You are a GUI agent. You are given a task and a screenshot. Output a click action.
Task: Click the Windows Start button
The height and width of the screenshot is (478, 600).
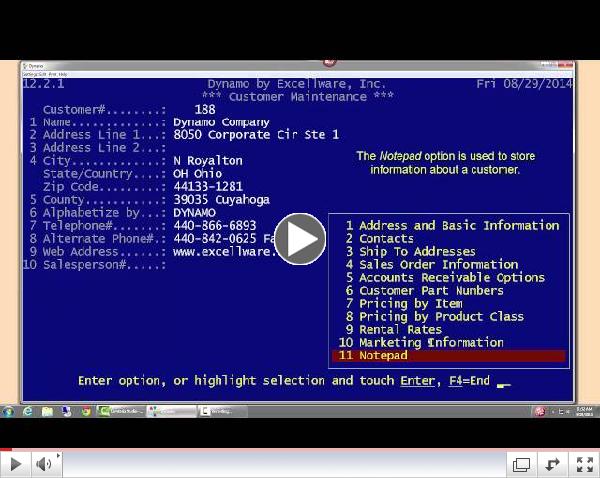9,411
